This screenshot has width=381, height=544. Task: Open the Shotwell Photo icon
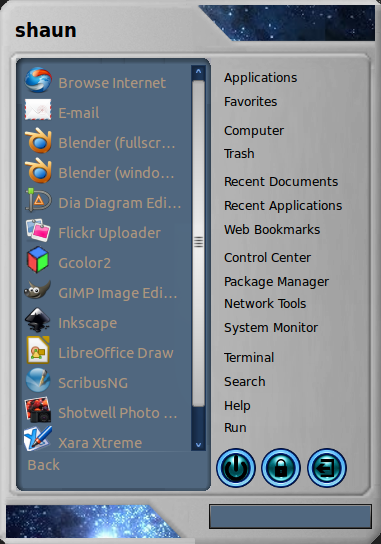[37, 410]
